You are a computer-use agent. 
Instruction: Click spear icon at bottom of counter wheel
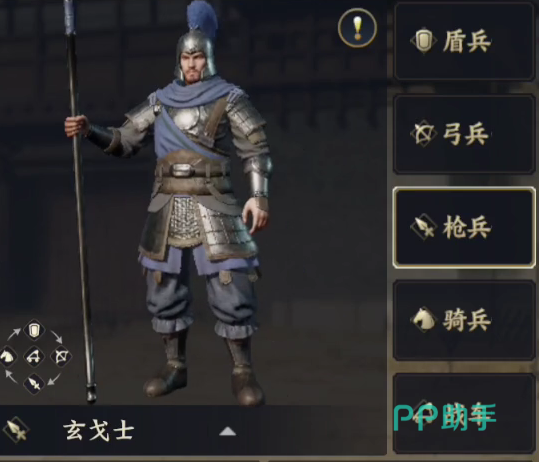coord(34,383)
